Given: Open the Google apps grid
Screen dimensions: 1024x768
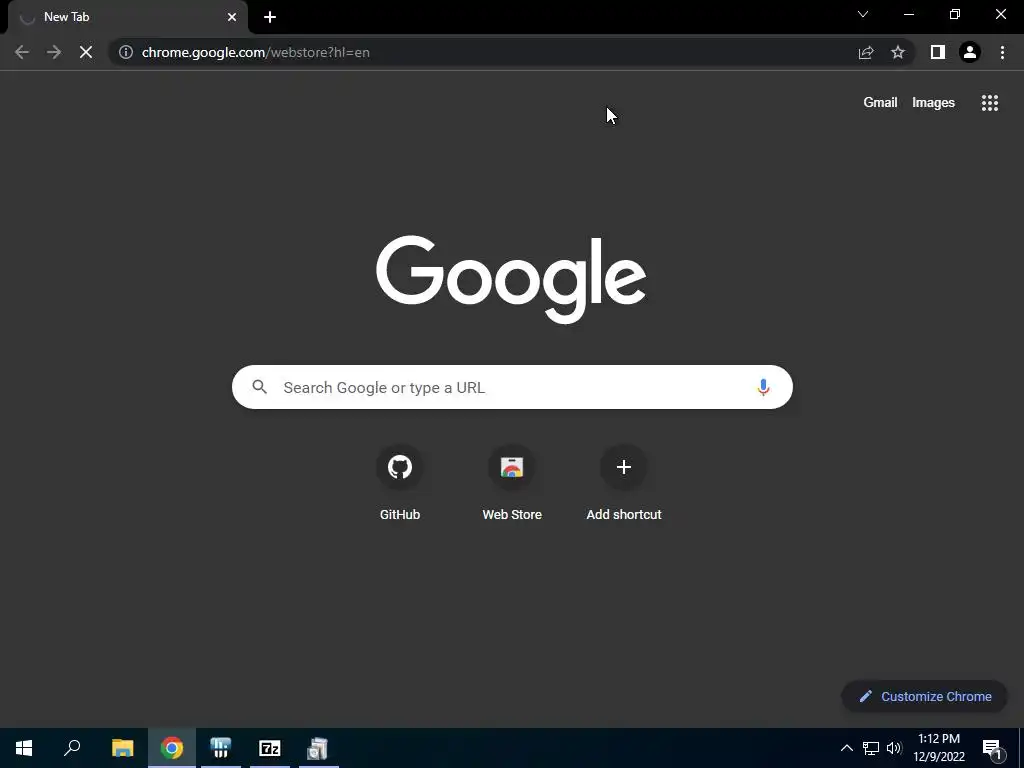Looking at the screenshot, I should 989,103.
